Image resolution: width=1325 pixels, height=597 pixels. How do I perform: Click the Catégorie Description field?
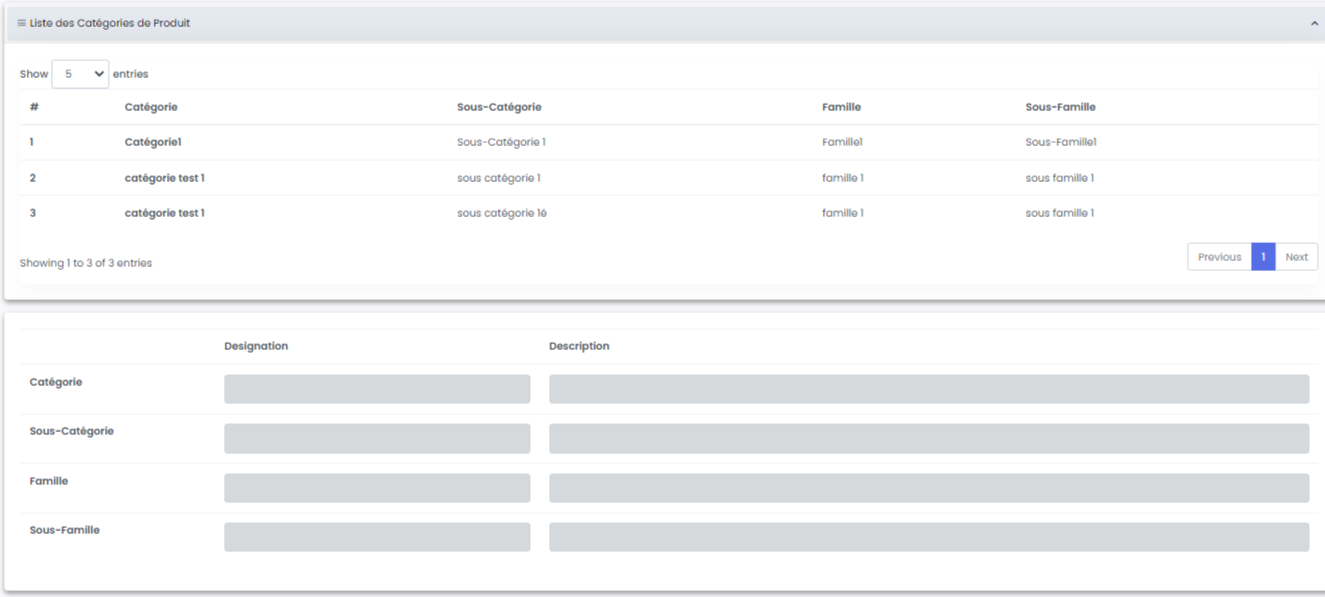(x=928, y=389)
